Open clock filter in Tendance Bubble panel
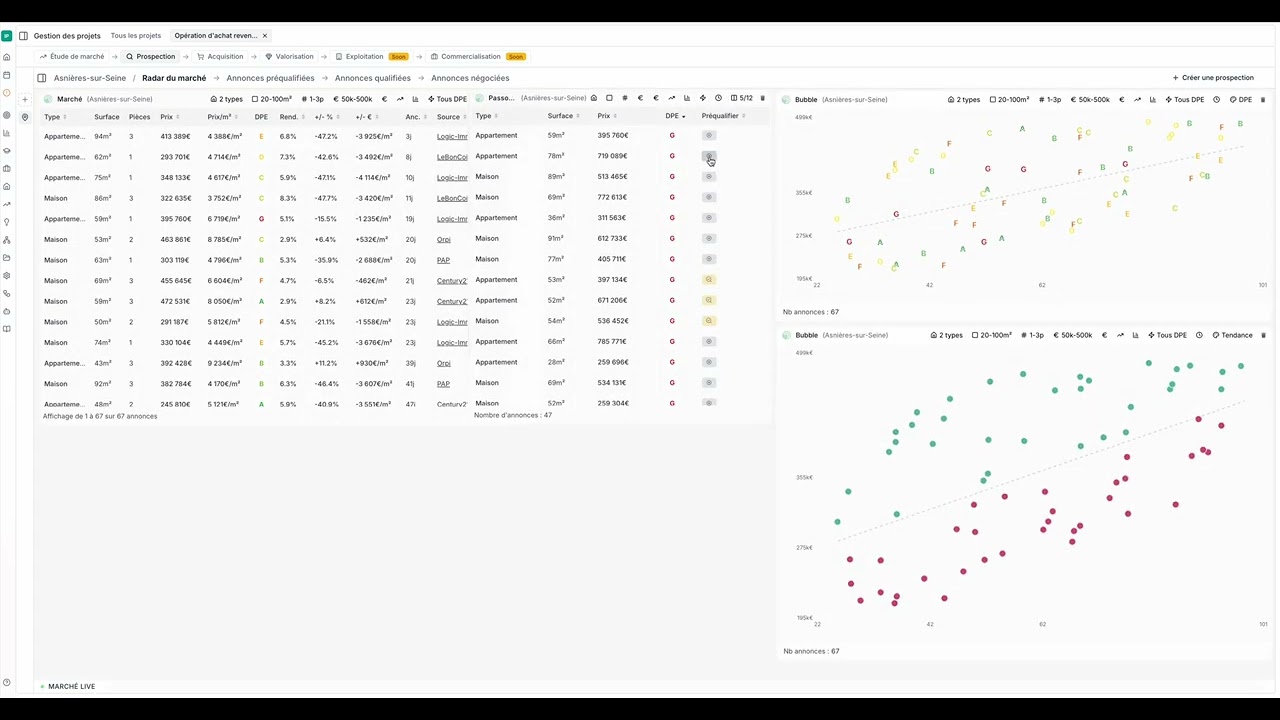The height and width of the screenshot is (720, 1280). [1199, 335]
